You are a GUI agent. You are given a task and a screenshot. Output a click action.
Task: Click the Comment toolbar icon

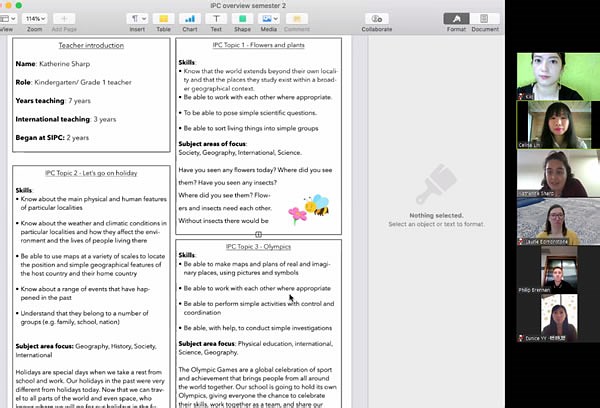pyautogui.click(x=297, y=18)
